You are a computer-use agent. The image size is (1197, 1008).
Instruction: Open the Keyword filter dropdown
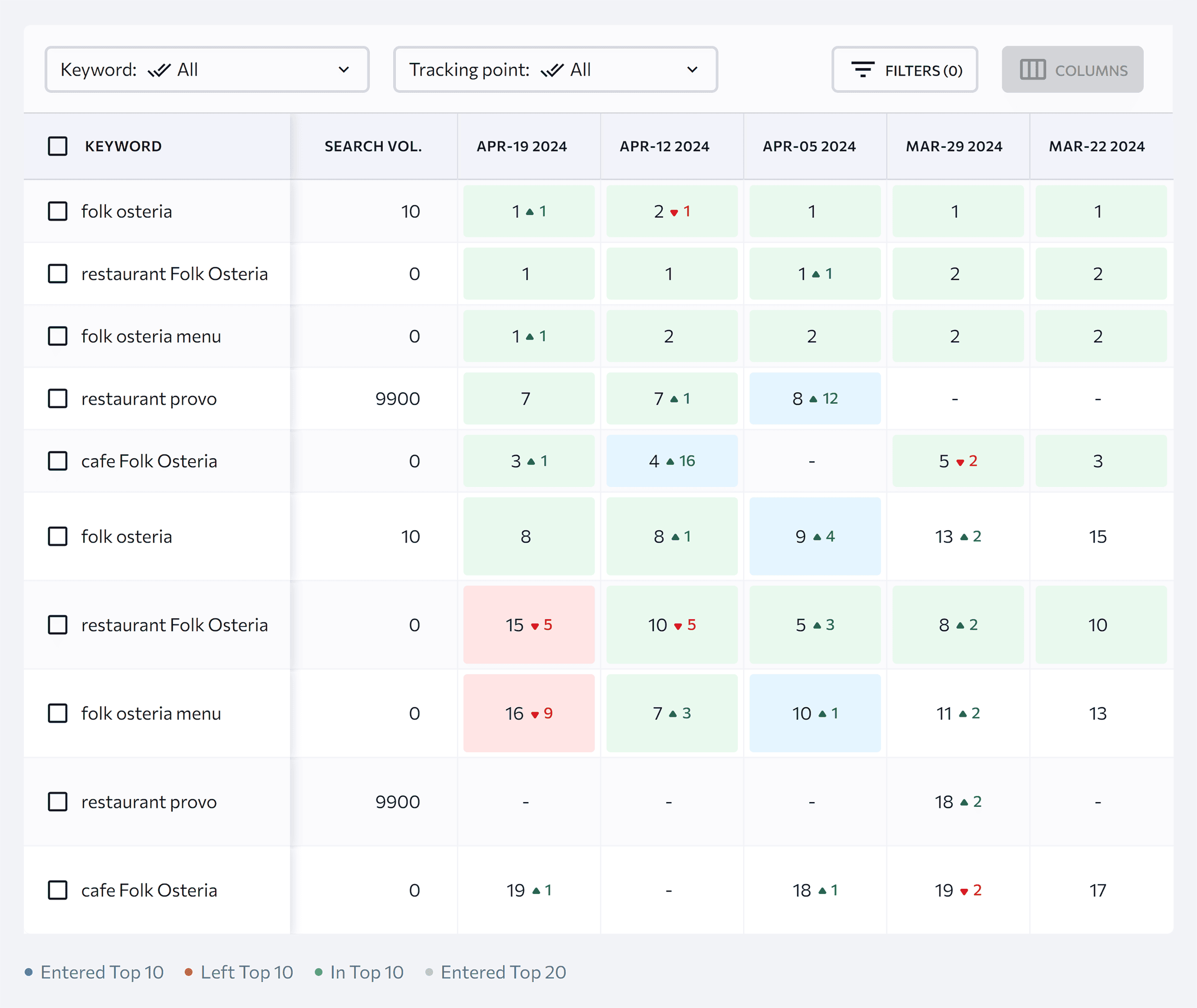coord(207,69)
